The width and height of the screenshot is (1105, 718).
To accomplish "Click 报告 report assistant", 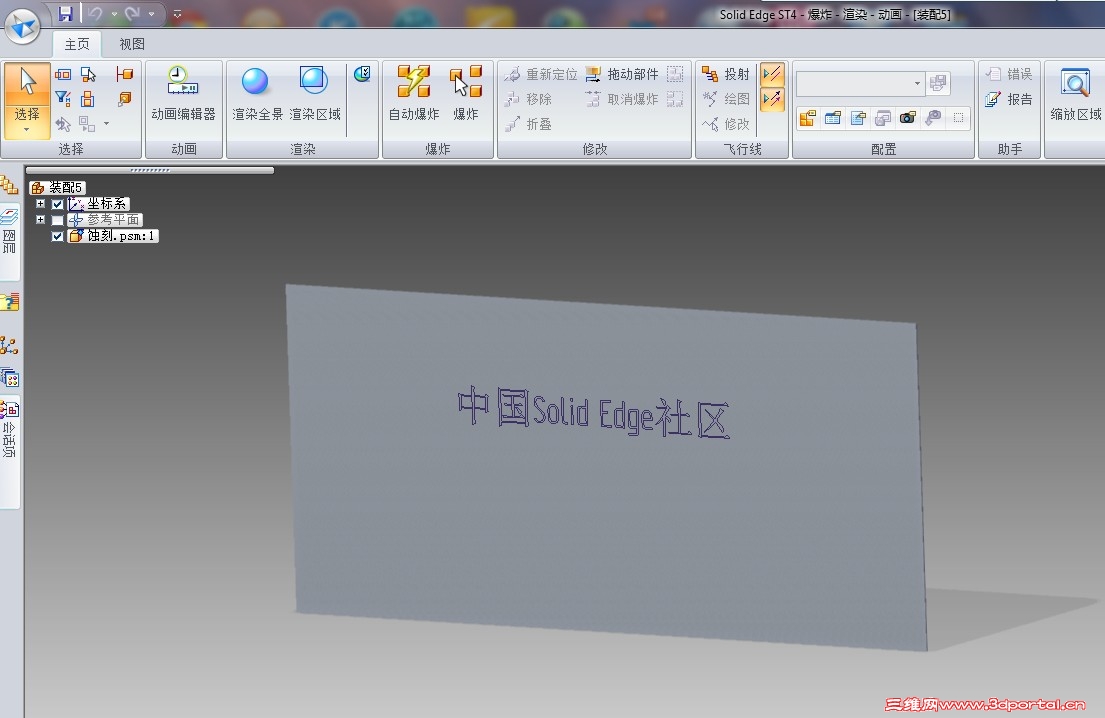I will pos(1008,99).
